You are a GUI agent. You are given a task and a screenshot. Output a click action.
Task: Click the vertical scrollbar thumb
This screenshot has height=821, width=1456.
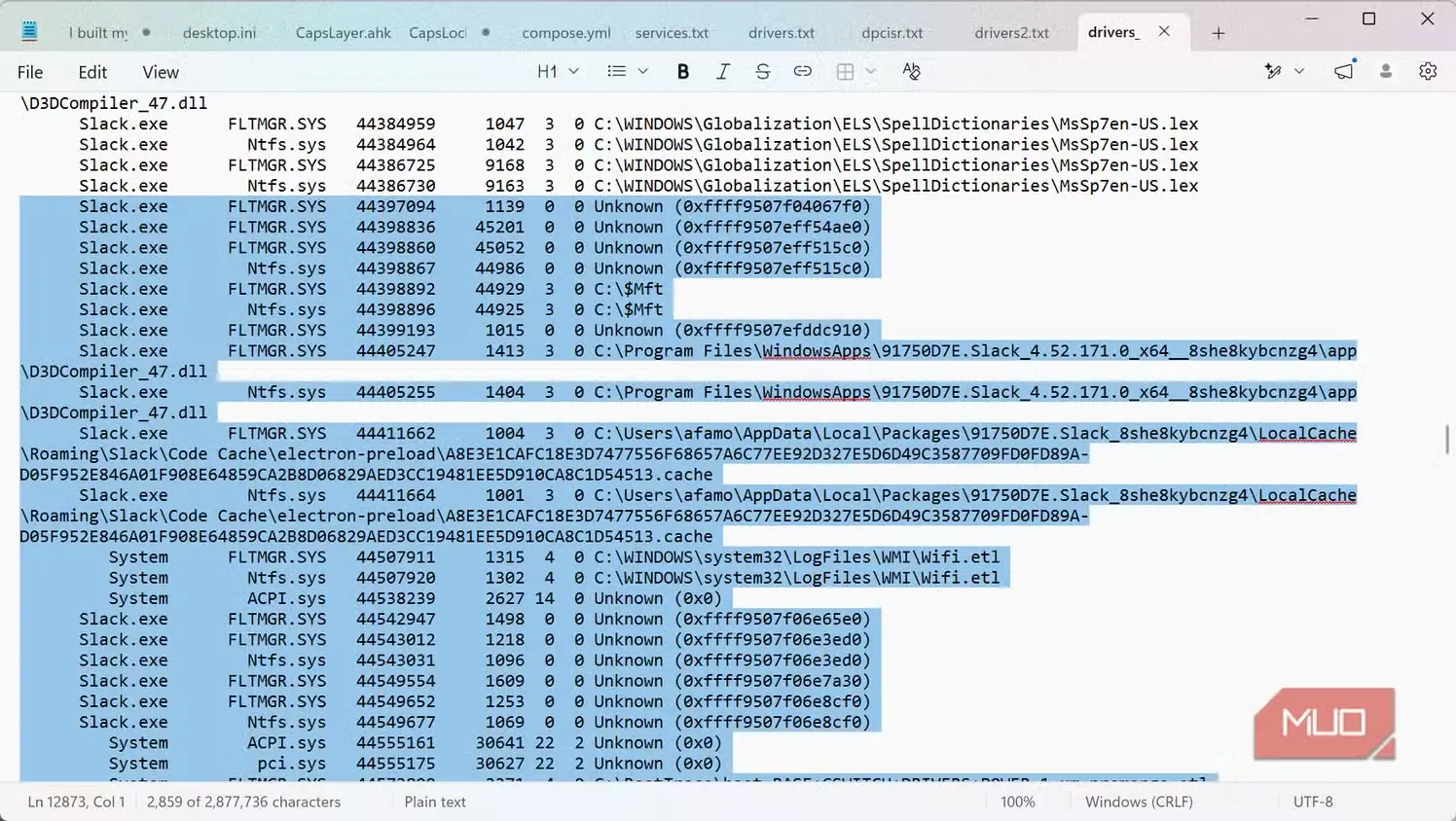tap(1447, 439)
